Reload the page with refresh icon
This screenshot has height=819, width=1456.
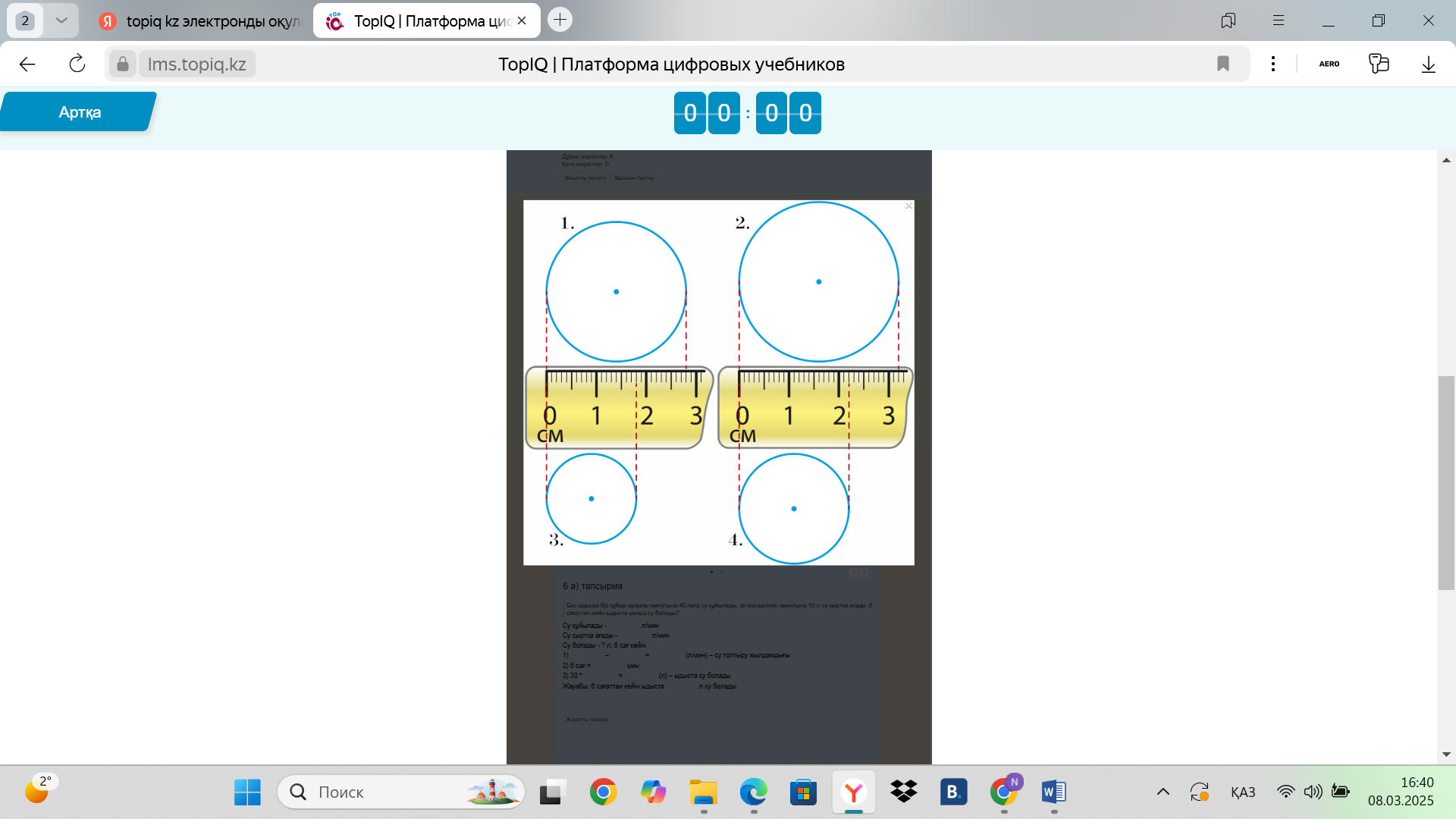77,64
